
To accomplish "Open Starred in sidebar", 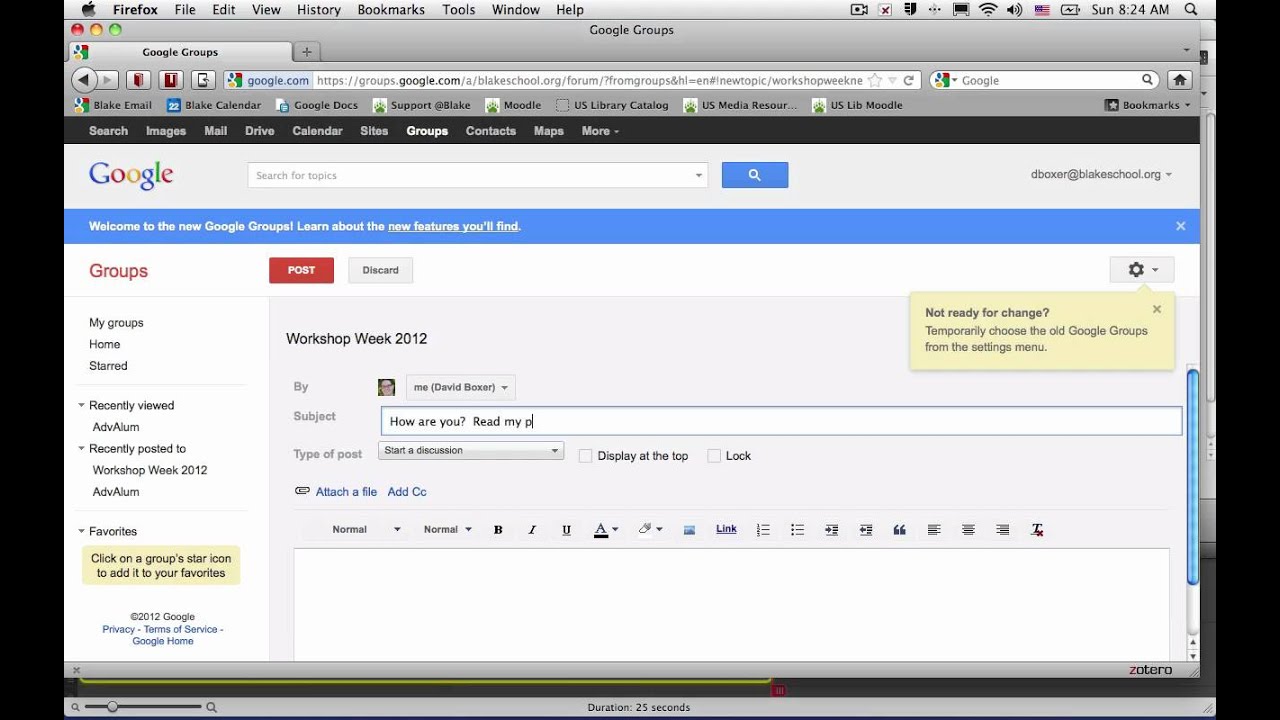I will [x=108, y=366].
